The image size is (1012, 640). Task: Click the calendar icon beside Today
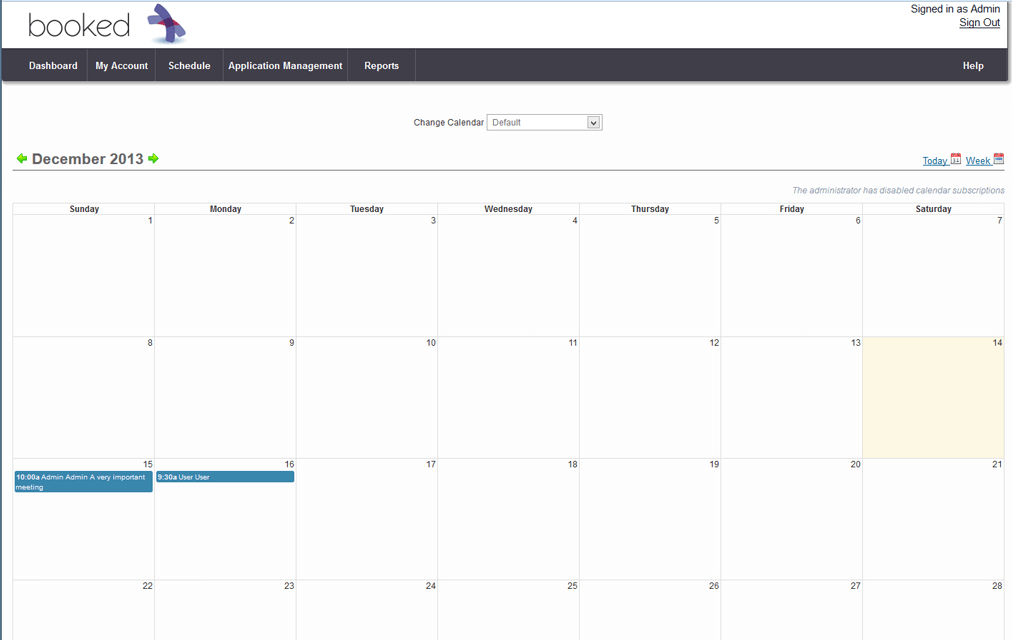point(956,159)
